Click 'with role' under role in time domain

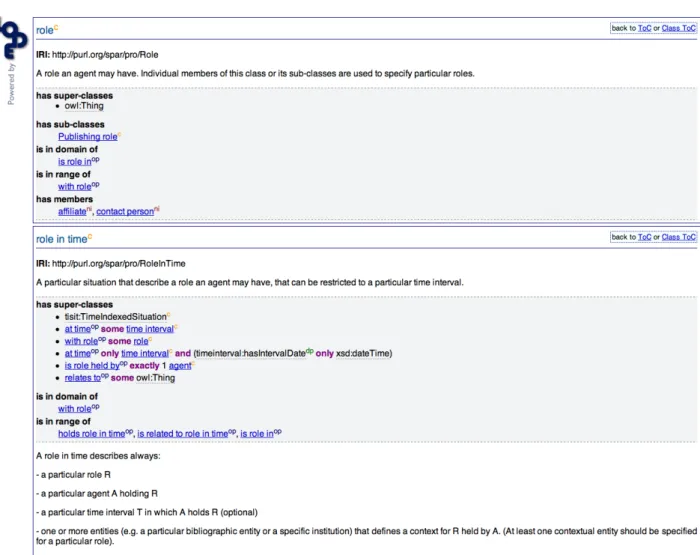pyautogui.click(x=75, y=409)
